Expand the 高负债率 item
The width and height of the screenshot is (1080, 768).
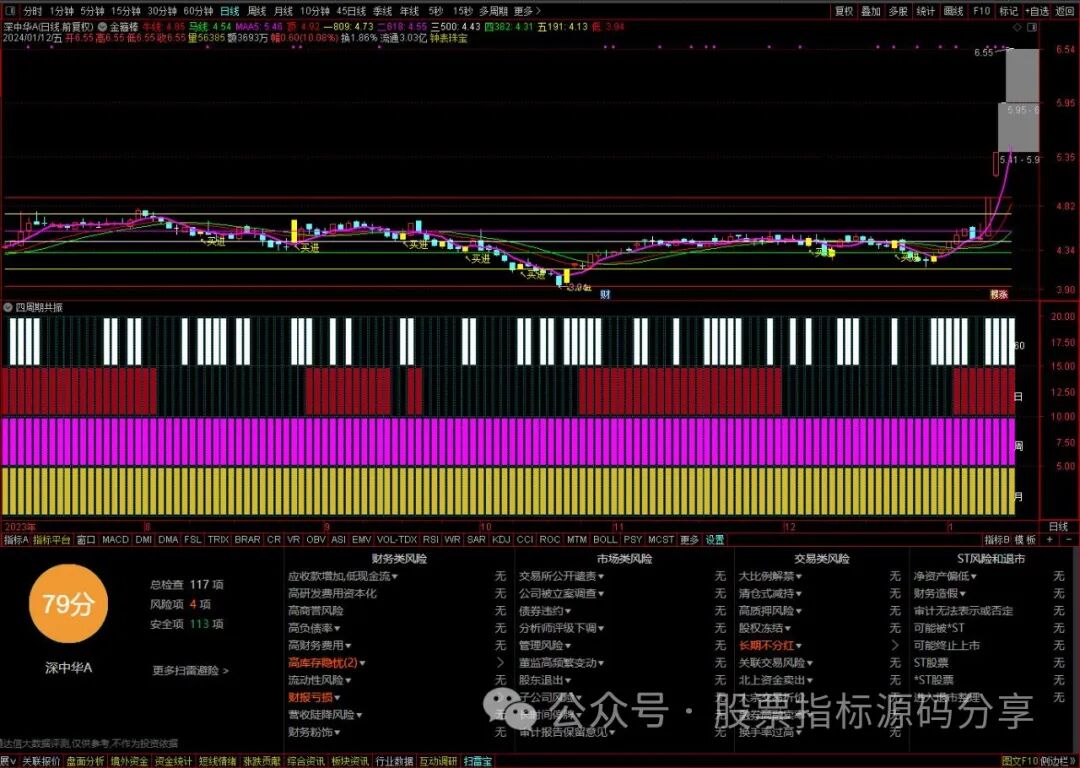coord(314,628)
